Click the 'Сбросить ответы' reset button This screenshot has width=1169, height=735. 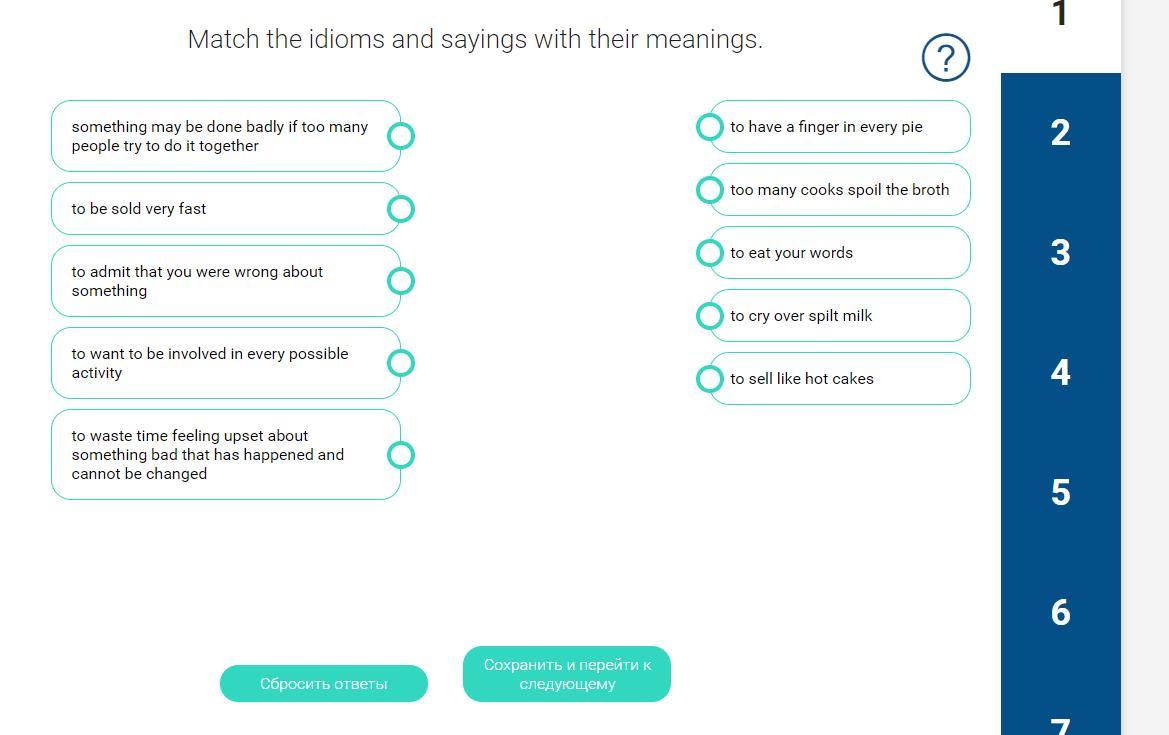pyautogui.click(x=324, y=684)
